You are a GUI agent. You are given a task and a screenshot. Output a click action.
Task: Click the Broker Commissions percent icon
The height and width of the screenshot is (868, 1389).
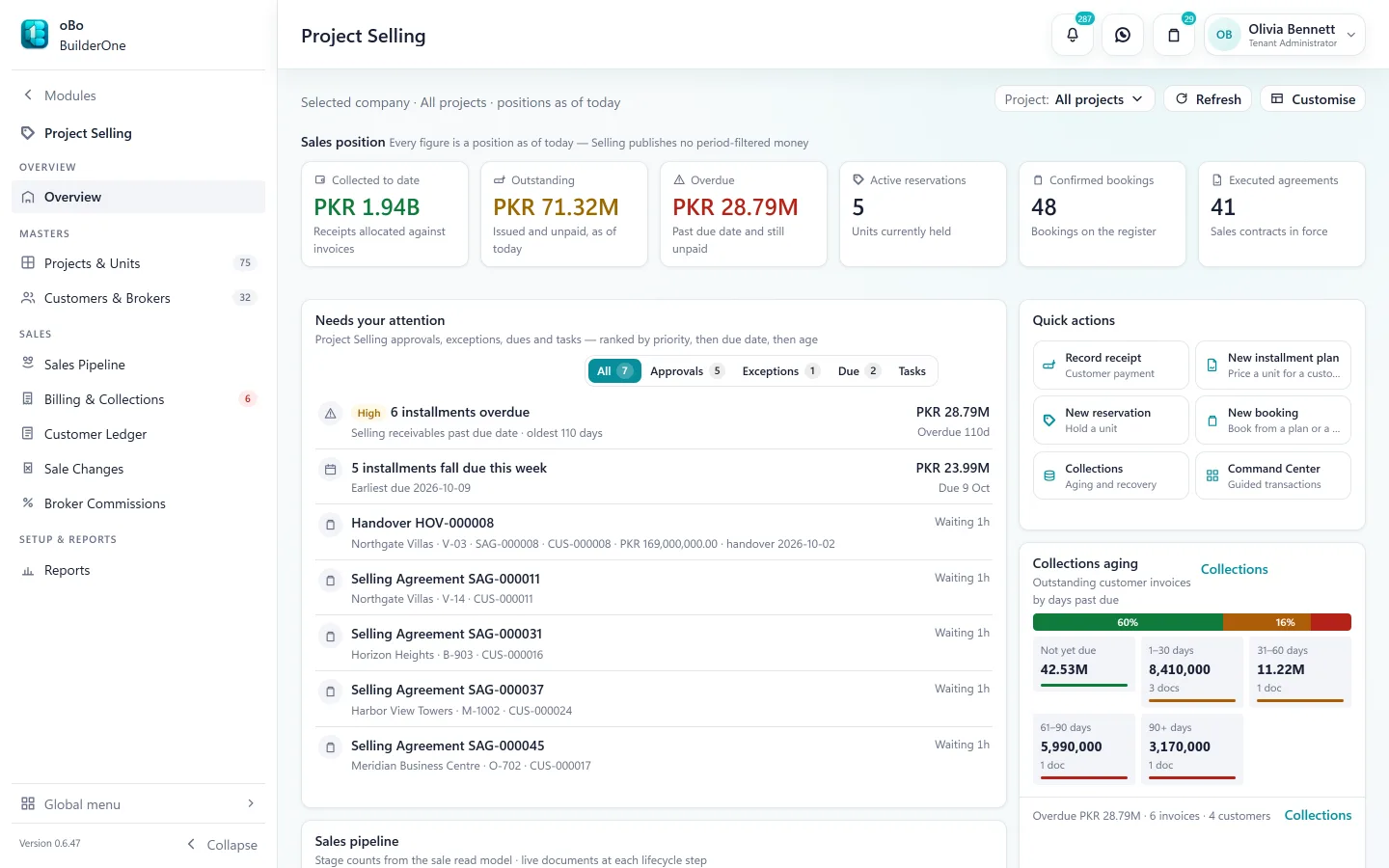coord(28,502)
